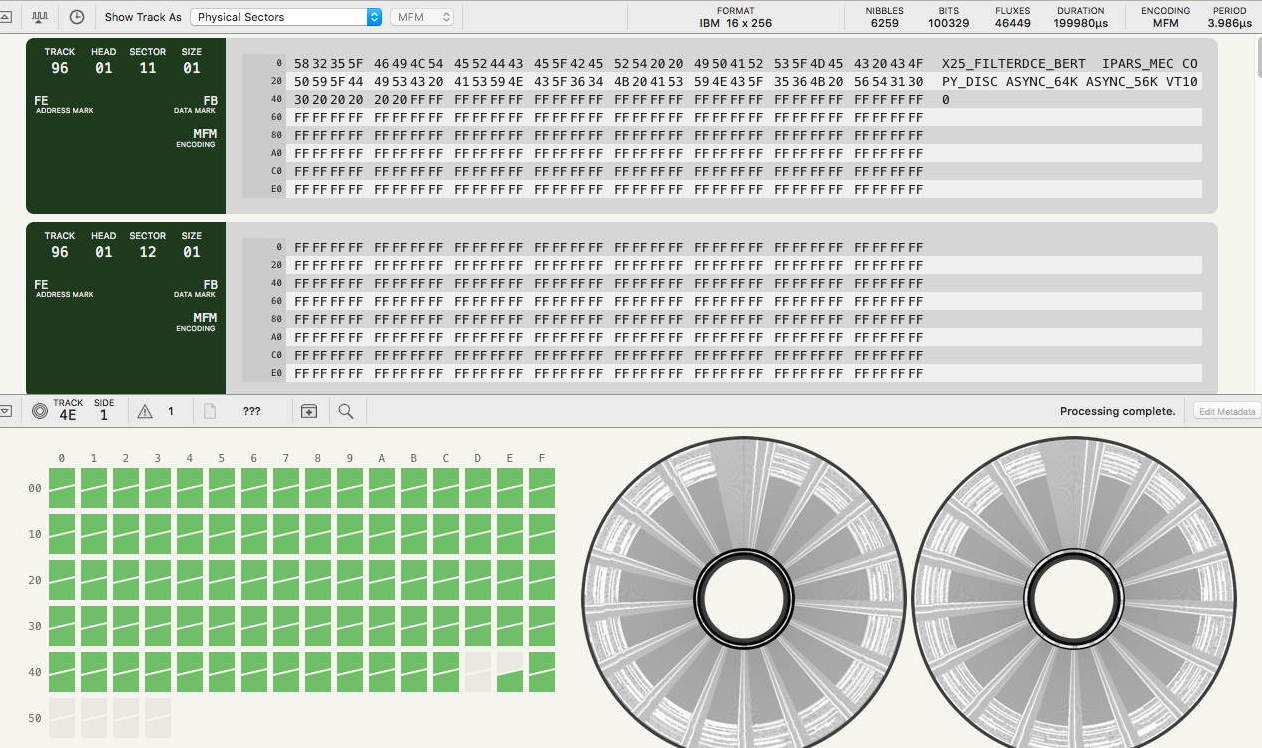Click the sector 12 header panel
The image size is (1262, 748).
[126, 310]
